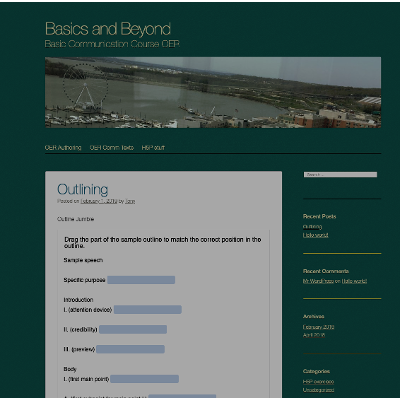The height and width of the screenshot is (400, 400).
Task: Click the 'Basic Communication Course OER' tagline
Action: point(112,44)
